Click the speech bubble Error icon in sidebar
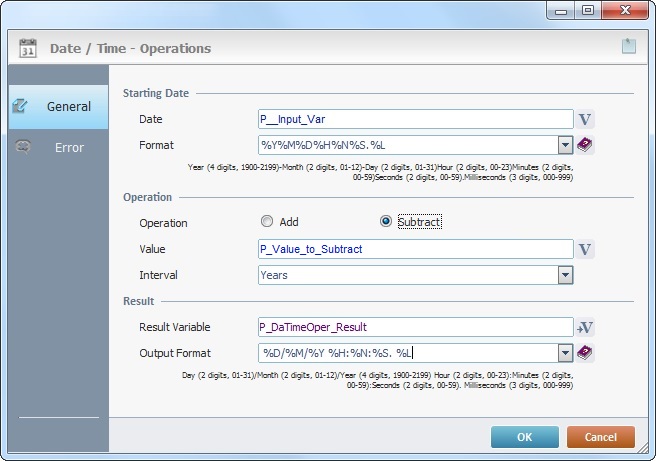The width and height of the screenshot is (656, 461). 25,147
